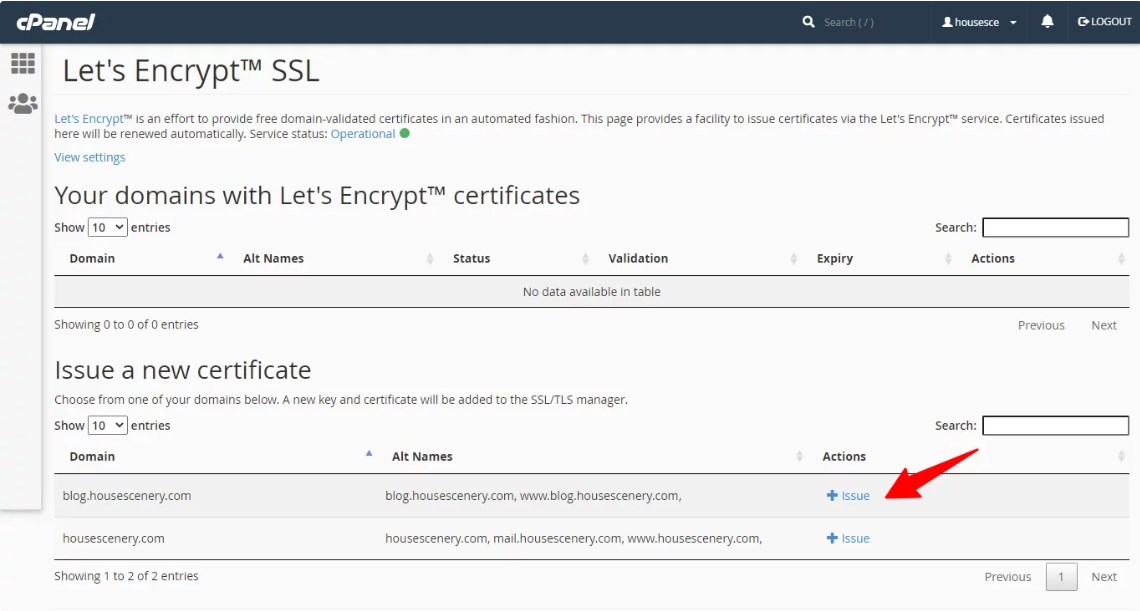Expand entries dropdown in certificates table
This screenshot has height=611, width=1140.
click(108, 227)
